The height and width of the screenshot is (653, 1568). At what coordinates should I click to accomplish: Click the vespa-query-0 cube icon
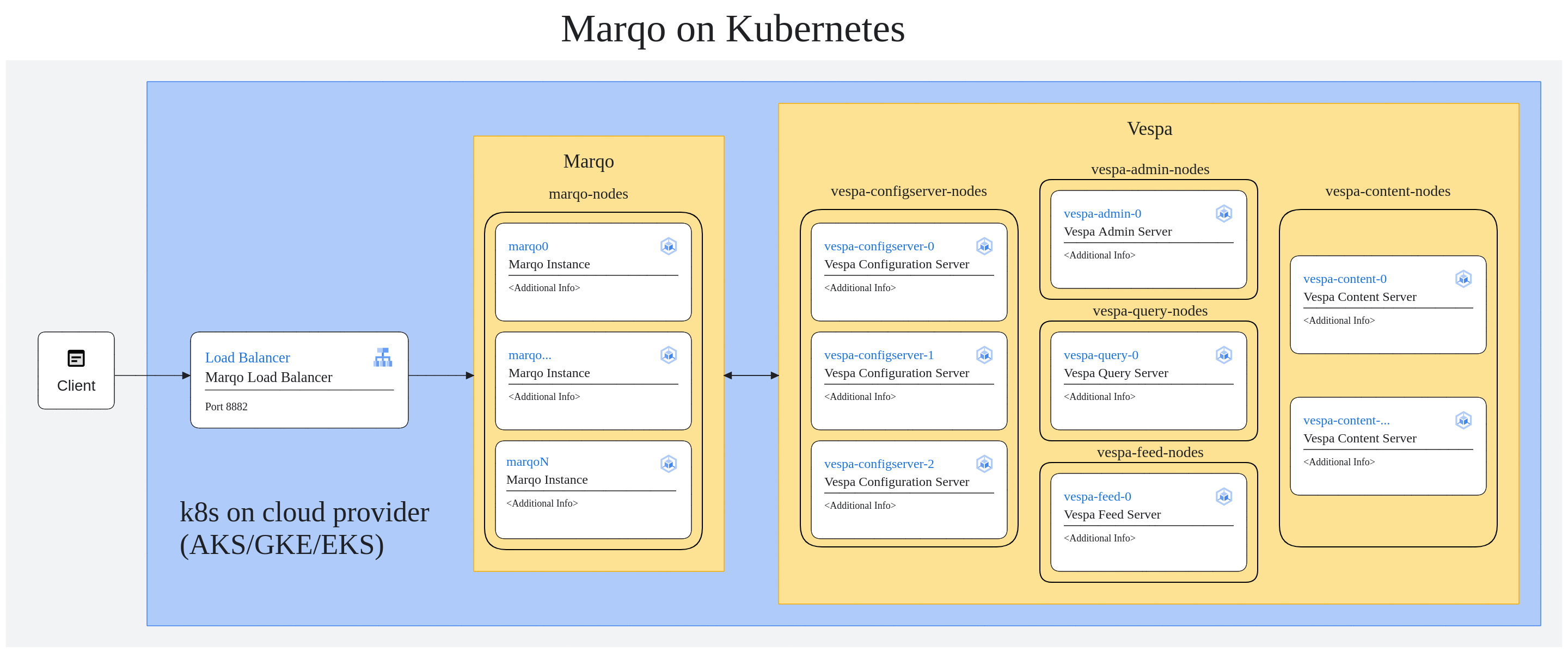(1223, 355)
